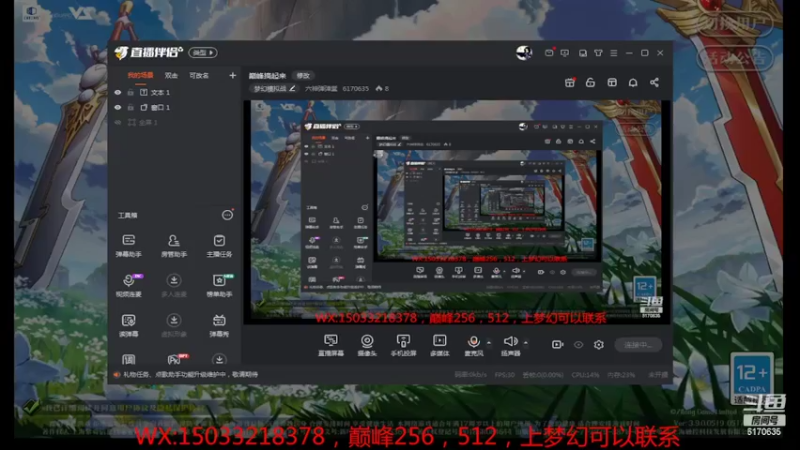Screen dimensions: 800x450
Task: Add 直播屏幕 screen capture source
Action: 331,345
